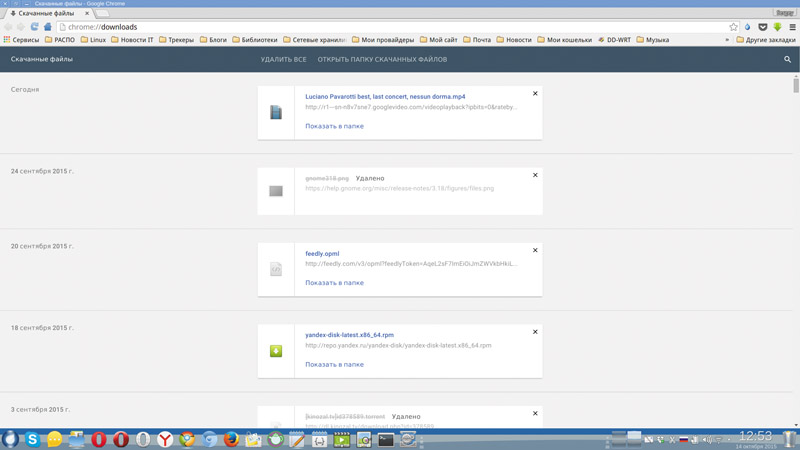
Task: Click the 12:53 clock in the tray
Action: [x=756, y=436]
